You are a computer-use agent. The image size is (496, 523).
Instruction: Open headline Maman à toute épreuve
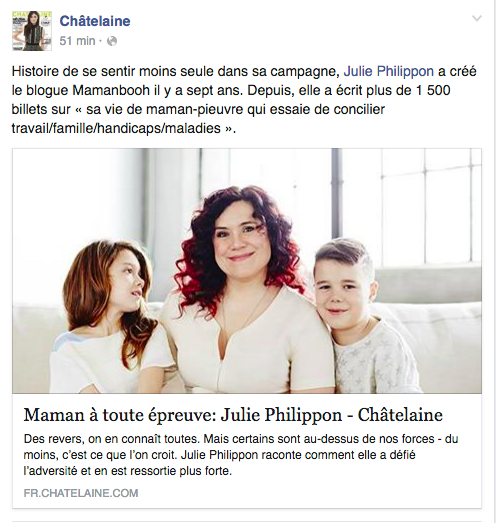pos(233,415)
